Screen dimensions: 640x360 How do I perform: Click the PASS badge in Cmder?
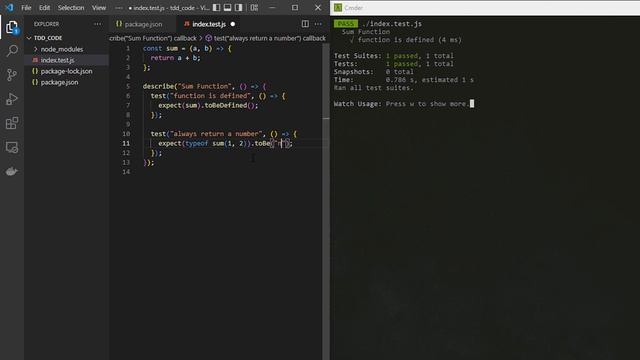click(346, 24)
